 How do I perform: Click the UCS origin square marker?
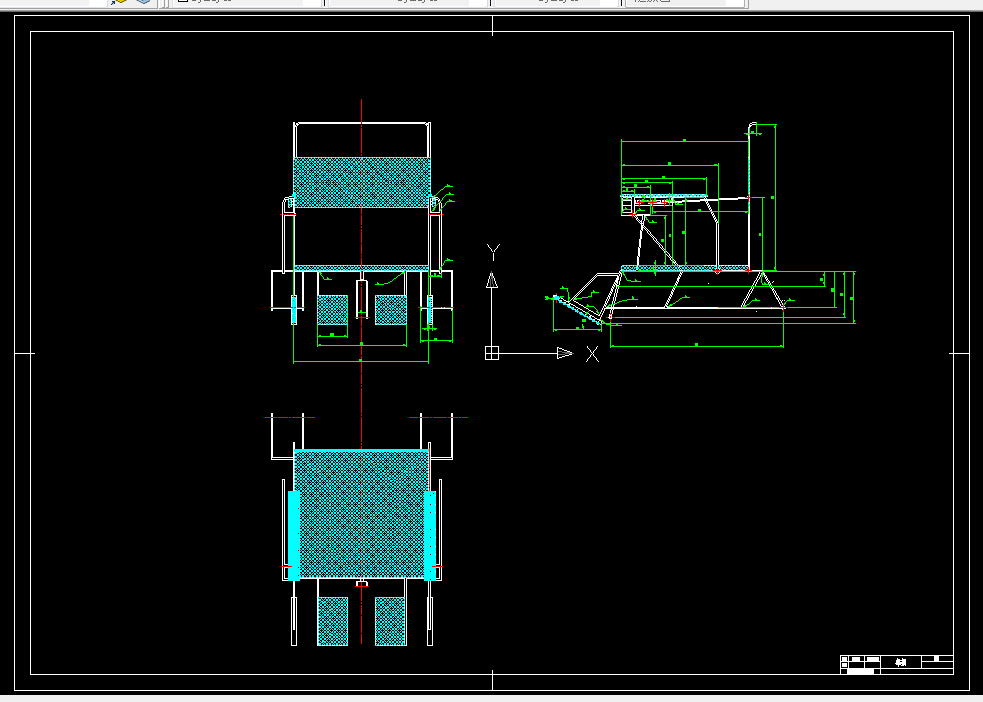pyautogui.click(x=492, y=354)
